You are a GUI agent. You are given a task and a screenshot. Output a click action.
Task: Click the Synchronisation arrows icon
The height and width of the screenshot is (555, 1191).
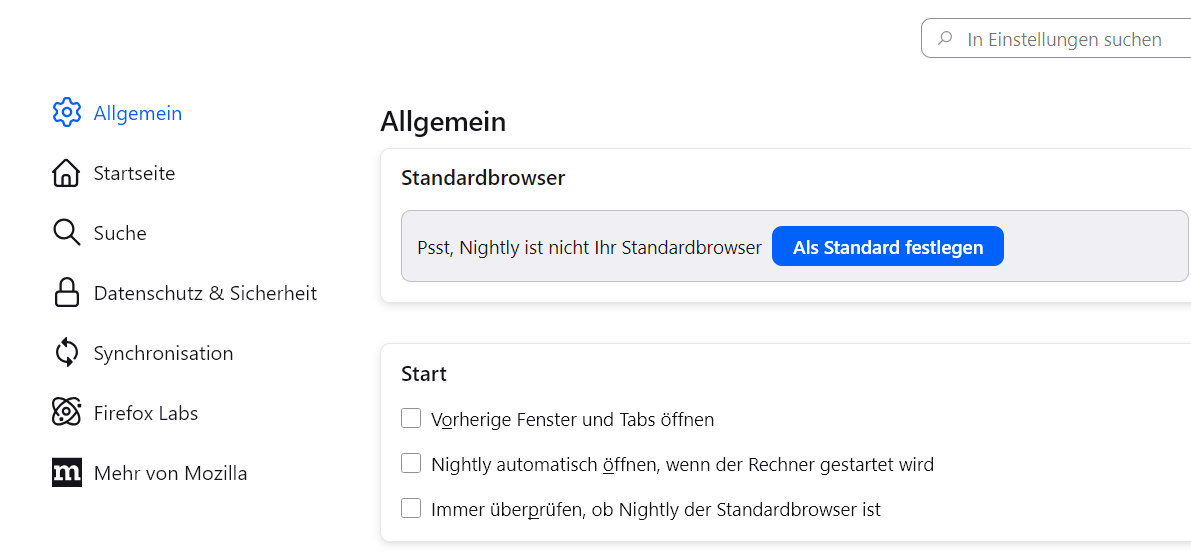[66, 353]
